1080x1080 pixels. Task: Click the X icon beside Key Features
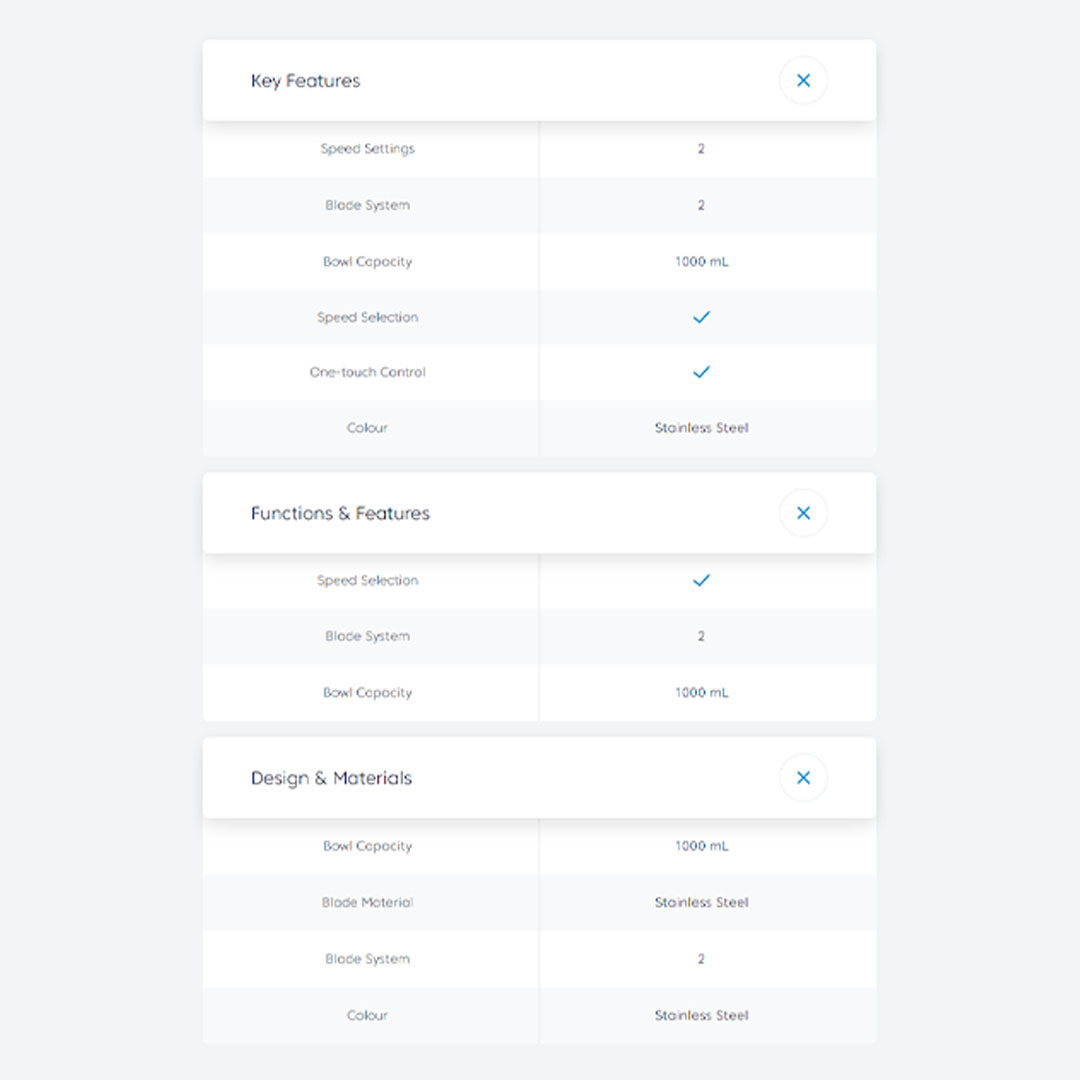tap(803, 81)
